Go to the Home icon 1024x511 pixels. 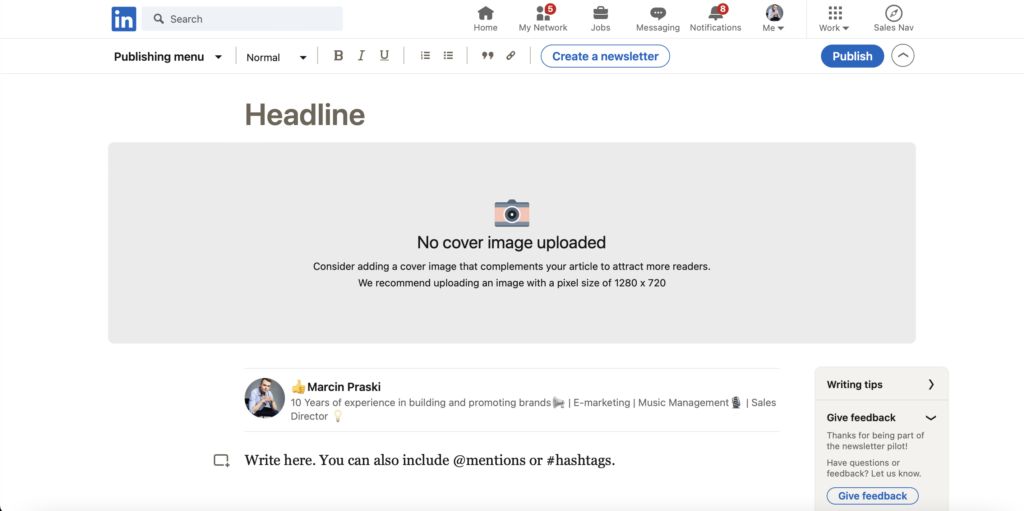click(485, 14)
